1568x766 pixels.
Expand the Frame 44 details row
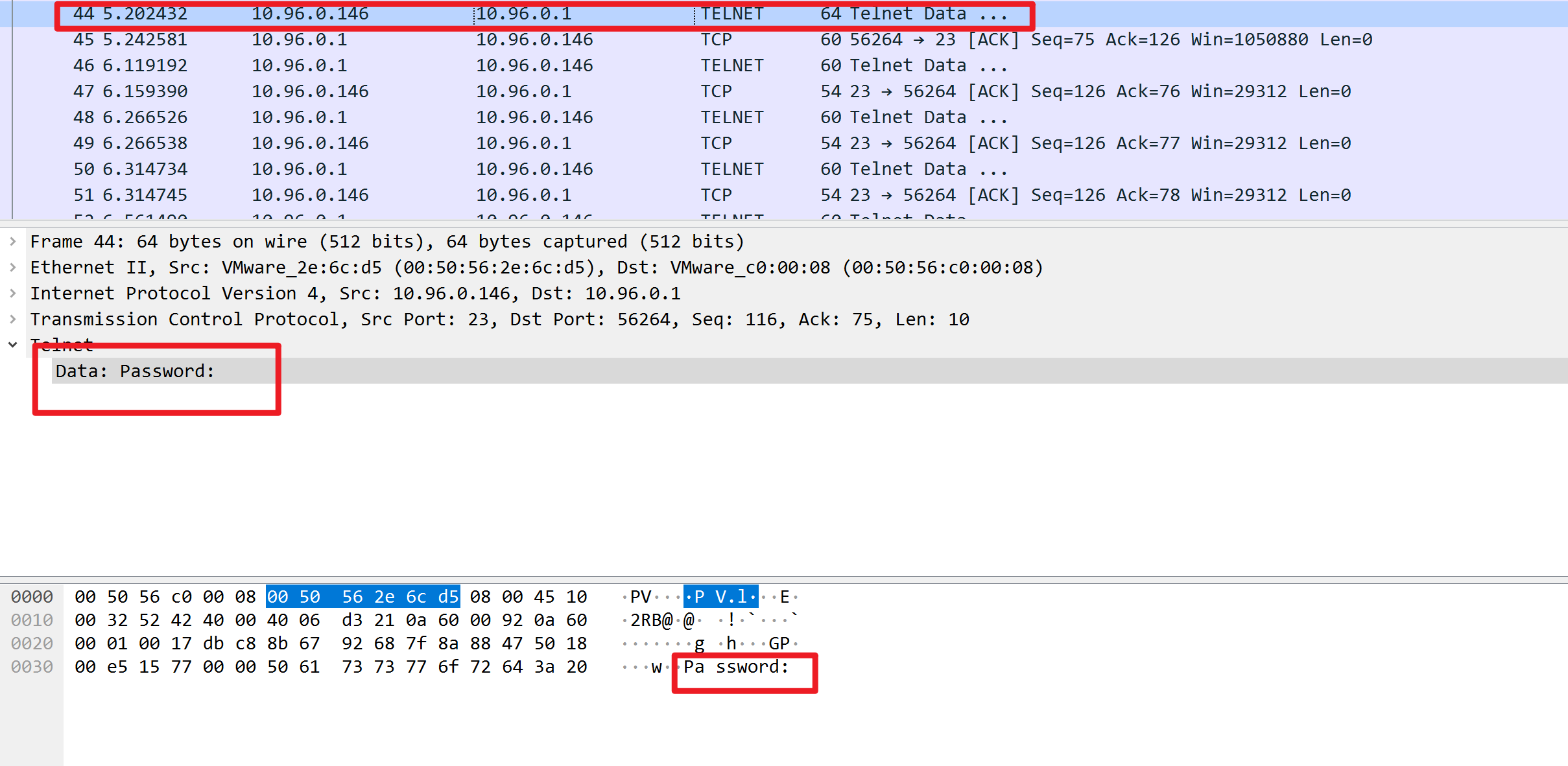[12, 242]
